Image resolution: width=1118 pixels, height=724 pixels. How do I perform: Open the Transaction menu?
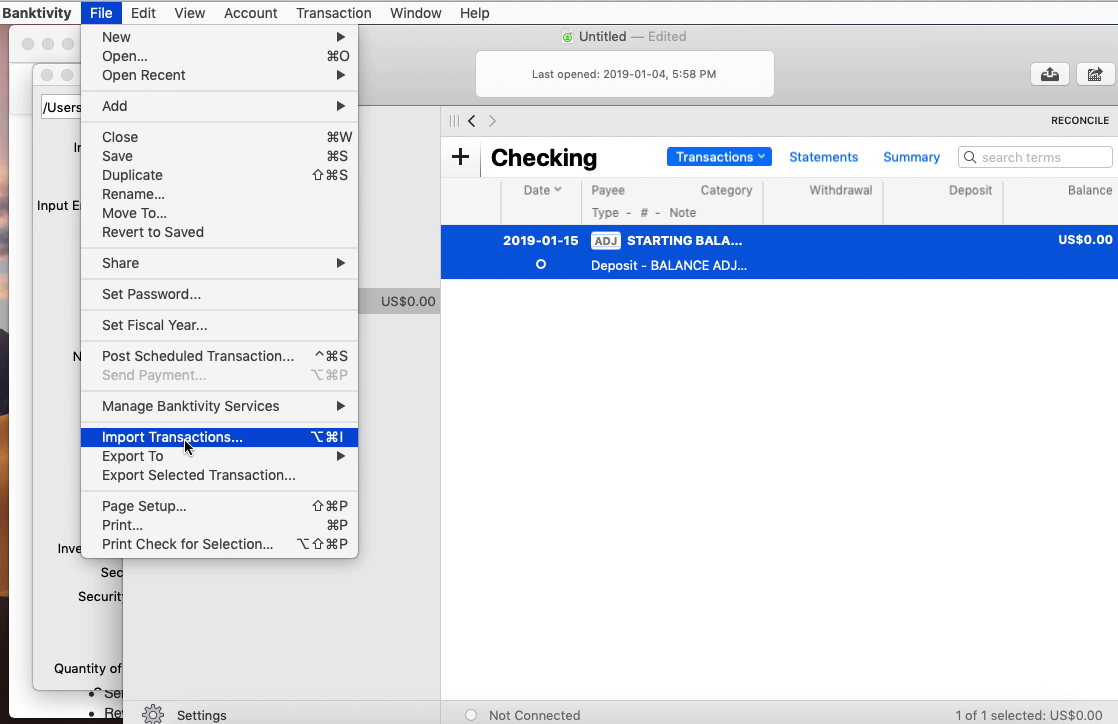tap(334, 13)
